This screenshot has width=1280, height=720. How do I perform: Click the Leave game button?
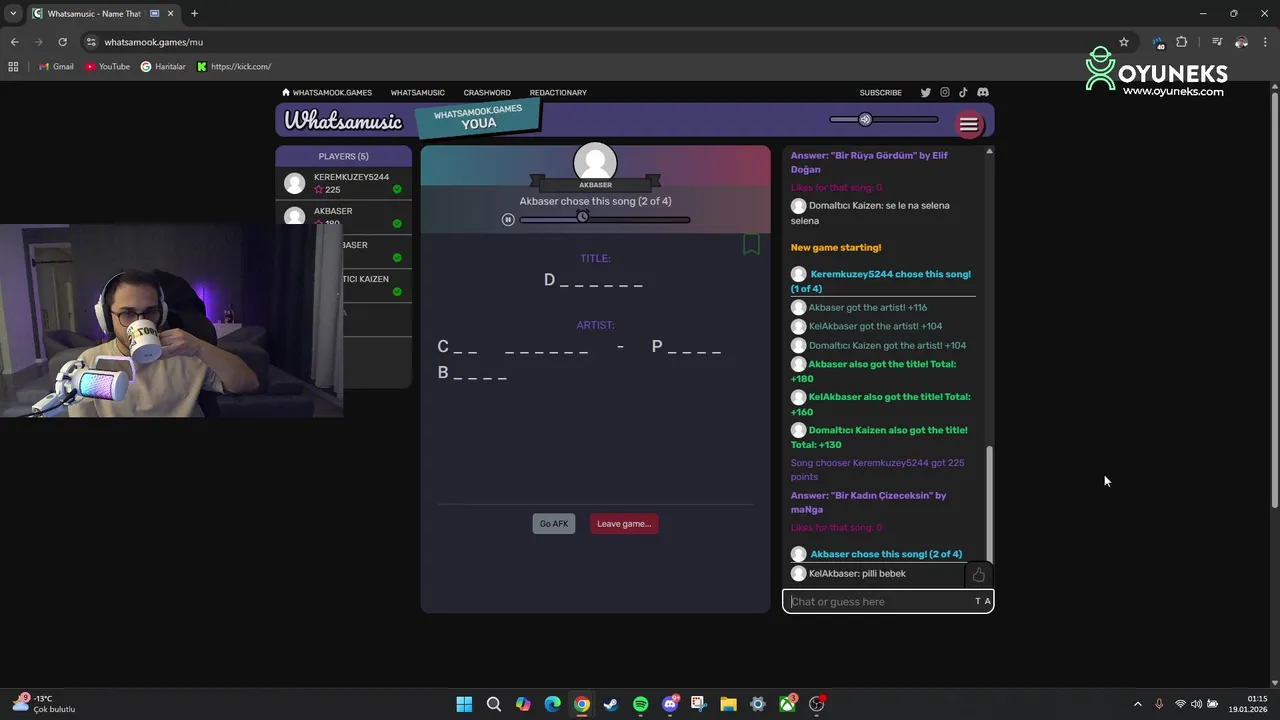tap(624, 524)
